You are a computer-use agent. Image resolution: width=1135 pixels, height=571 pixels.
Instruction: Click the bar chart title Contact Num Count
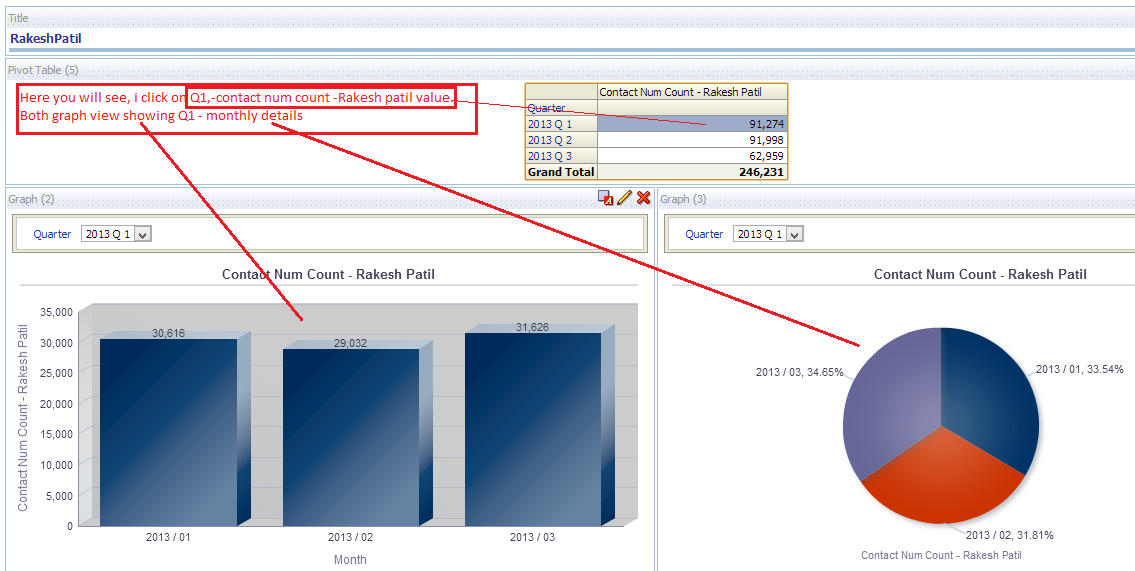328,274
